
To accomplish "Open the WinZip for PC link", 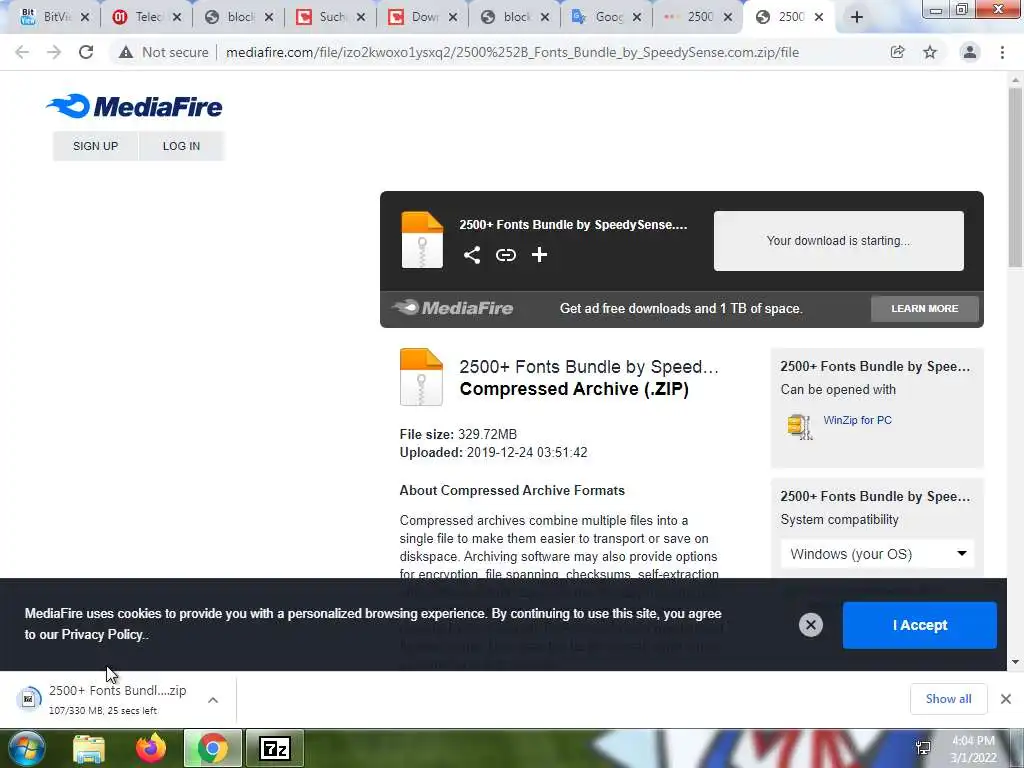I will click(x=857, y=420).
